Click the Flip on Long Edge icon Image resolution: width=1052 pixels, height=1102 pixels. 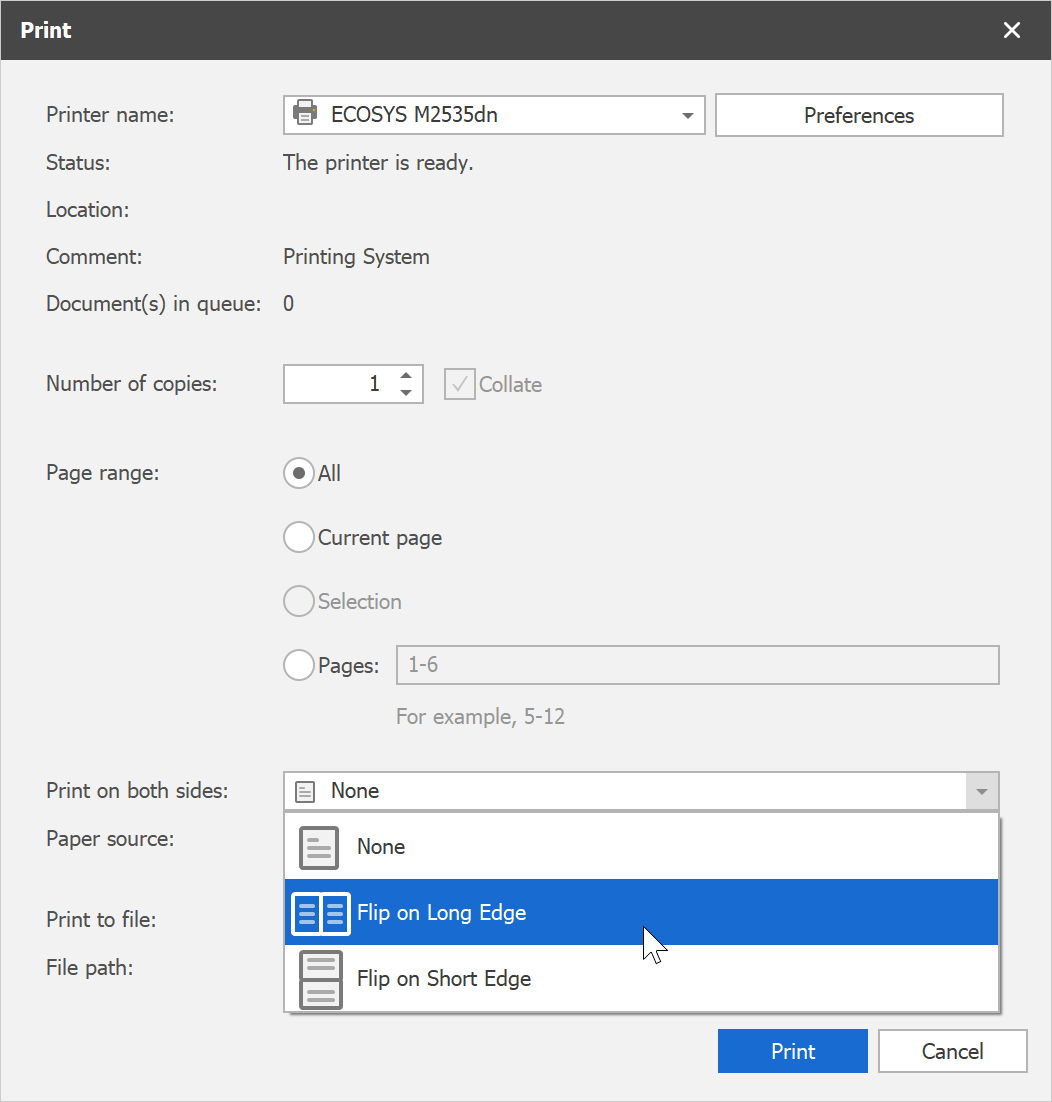tap(320, 913)
